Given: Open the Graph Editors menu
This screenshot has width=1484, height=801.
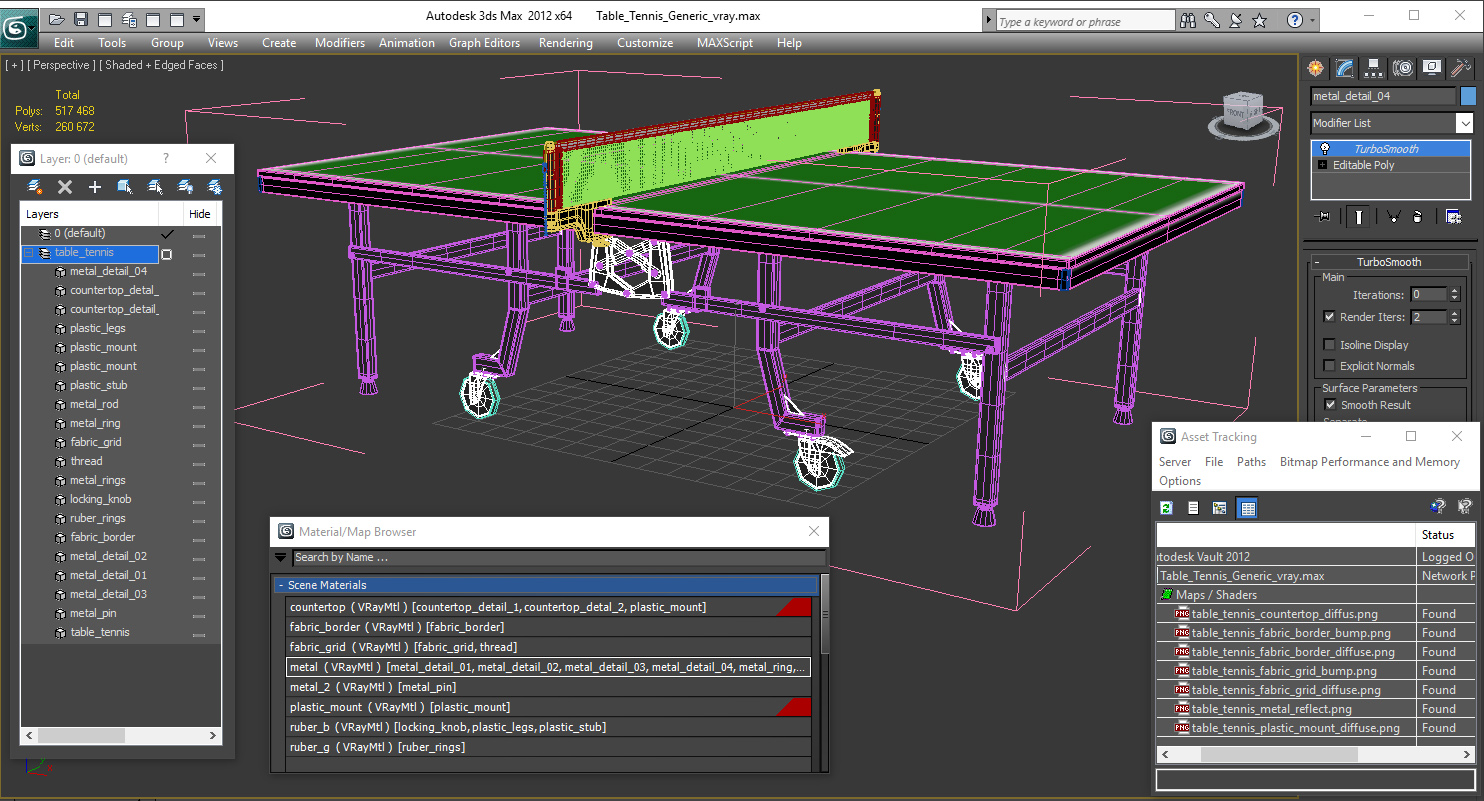Looking at the screenshot, I should pyautogui.click(x=485, y=43).
